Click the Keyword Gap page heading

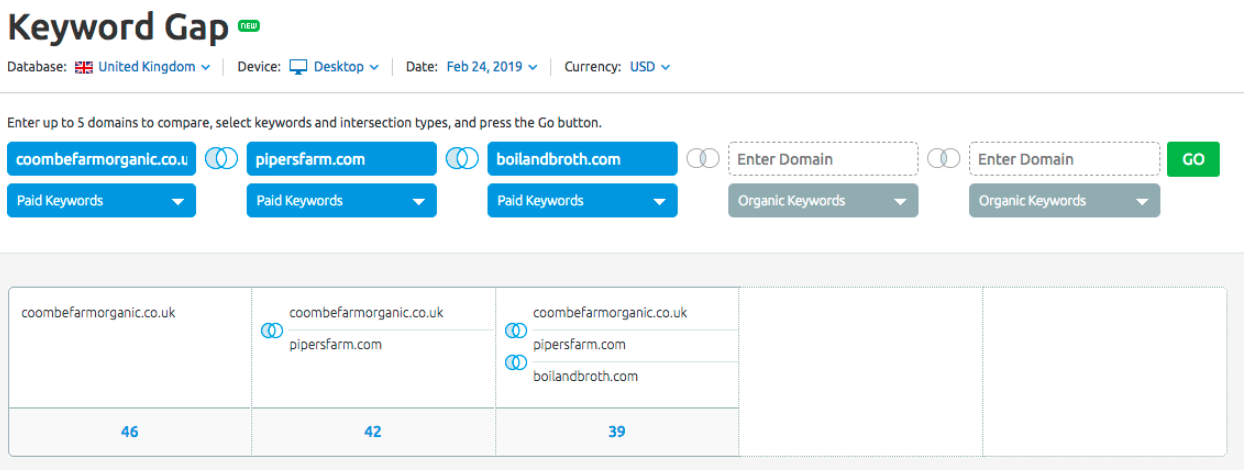coord(118,27)
